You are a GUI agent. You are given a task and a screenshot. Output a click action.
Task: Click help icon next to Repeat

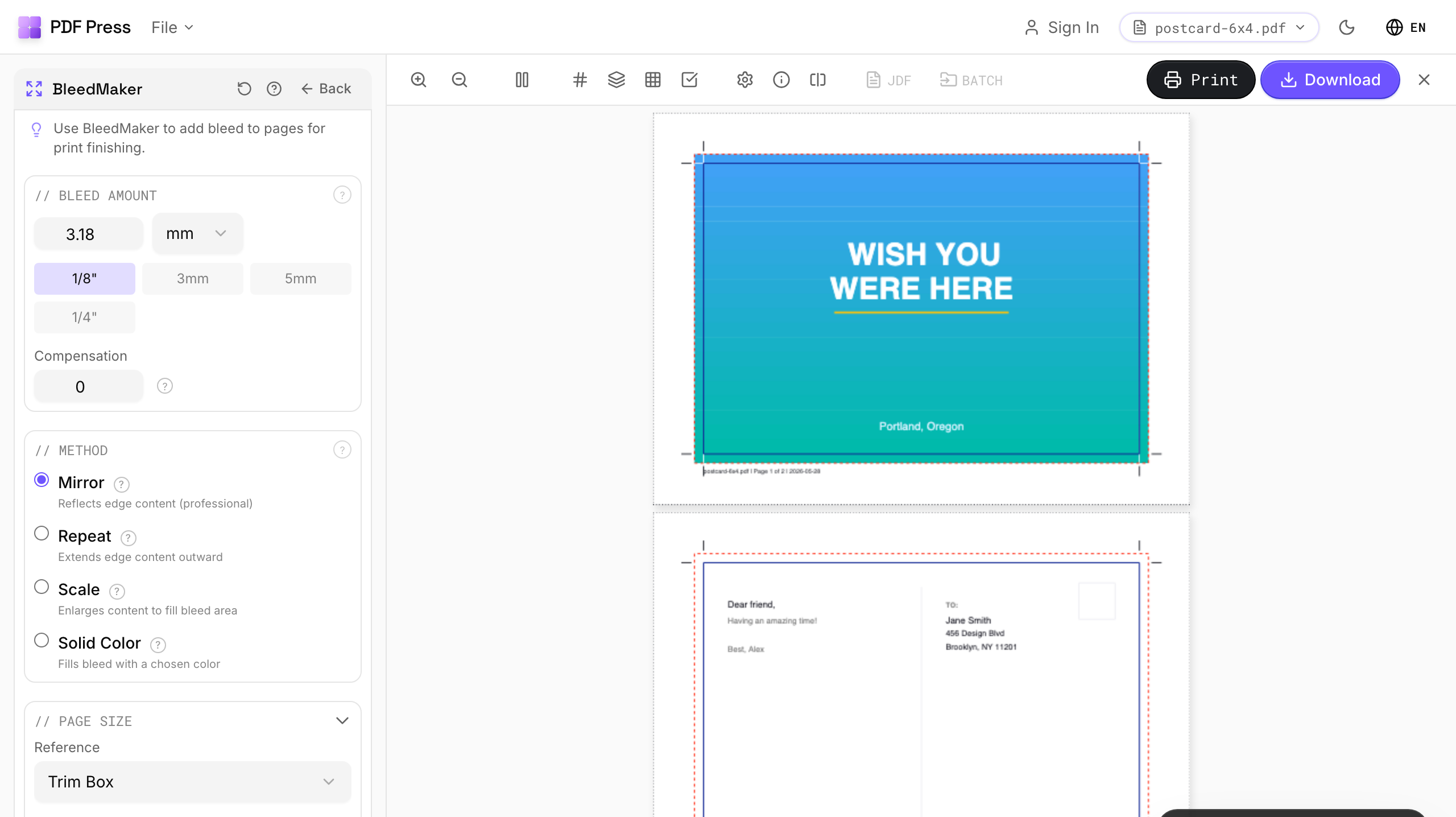129,538
